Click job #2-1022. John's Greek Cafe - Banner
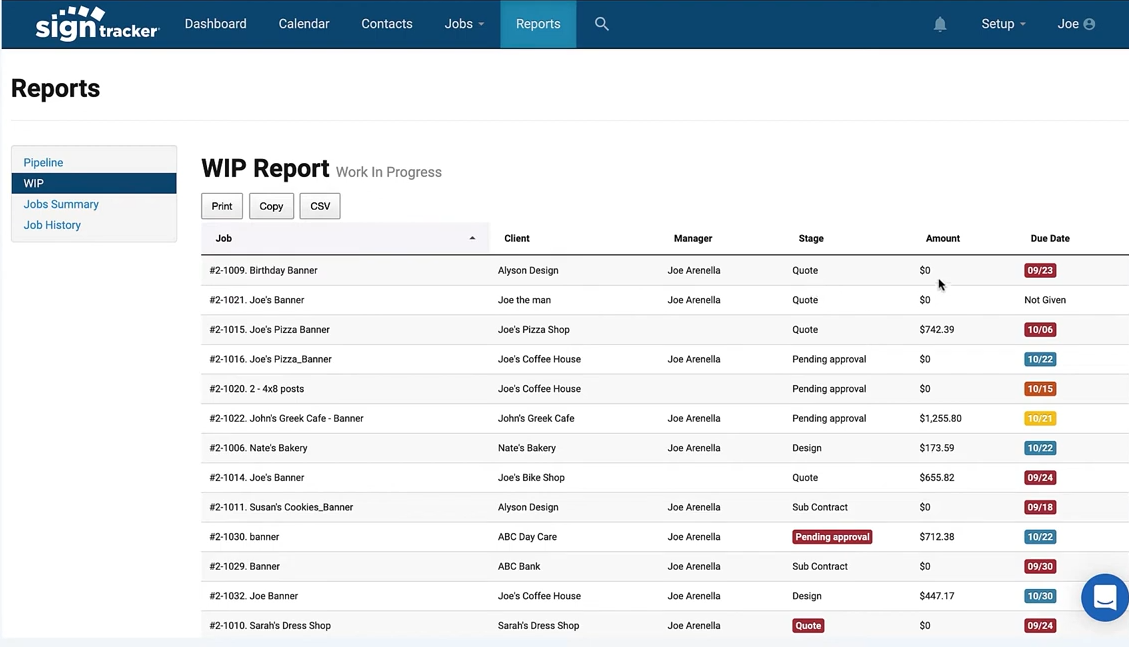1129x647 pixels. click(x=287, y=418)
